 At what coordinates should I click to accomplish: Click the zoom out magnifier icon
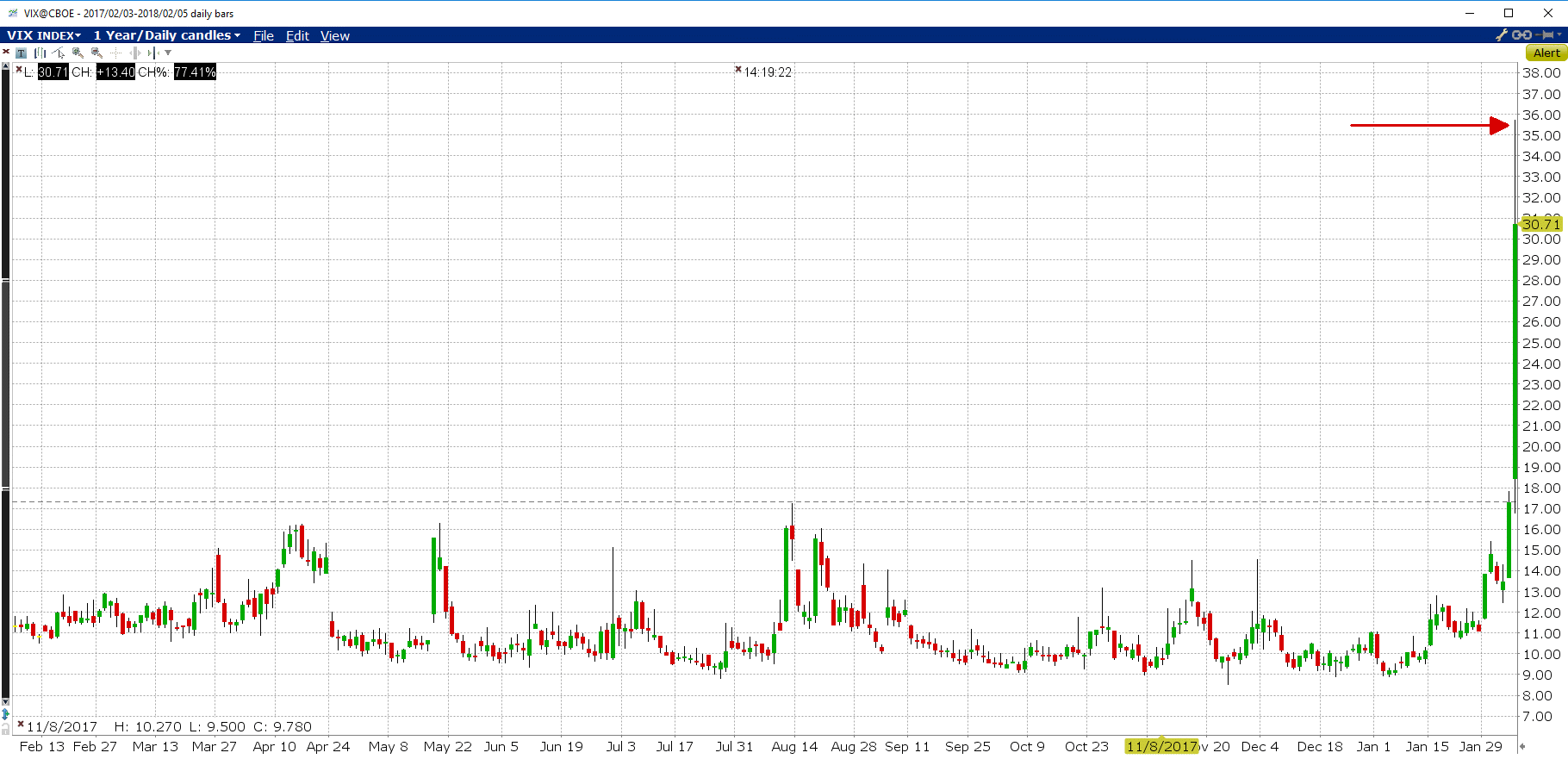[96, 53]
